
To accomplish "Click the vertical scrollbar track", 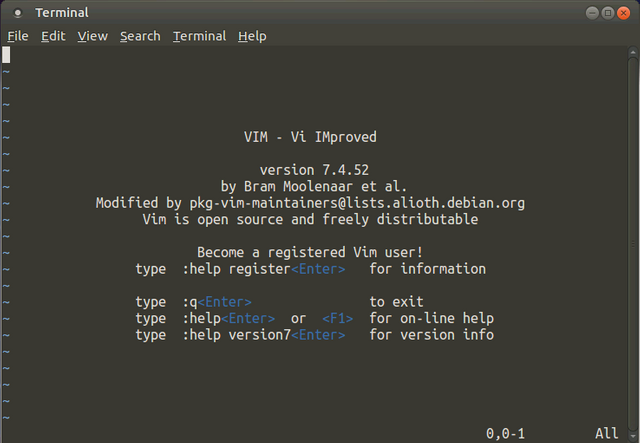I will 633,244.
